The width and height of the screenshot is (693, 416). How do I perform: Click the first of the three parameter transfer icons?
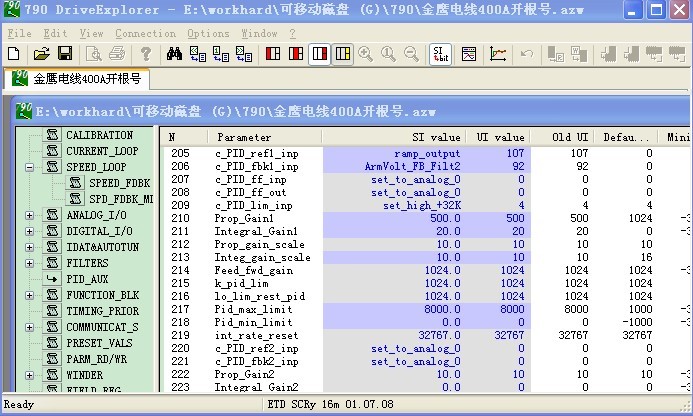[x=198, y=54]
